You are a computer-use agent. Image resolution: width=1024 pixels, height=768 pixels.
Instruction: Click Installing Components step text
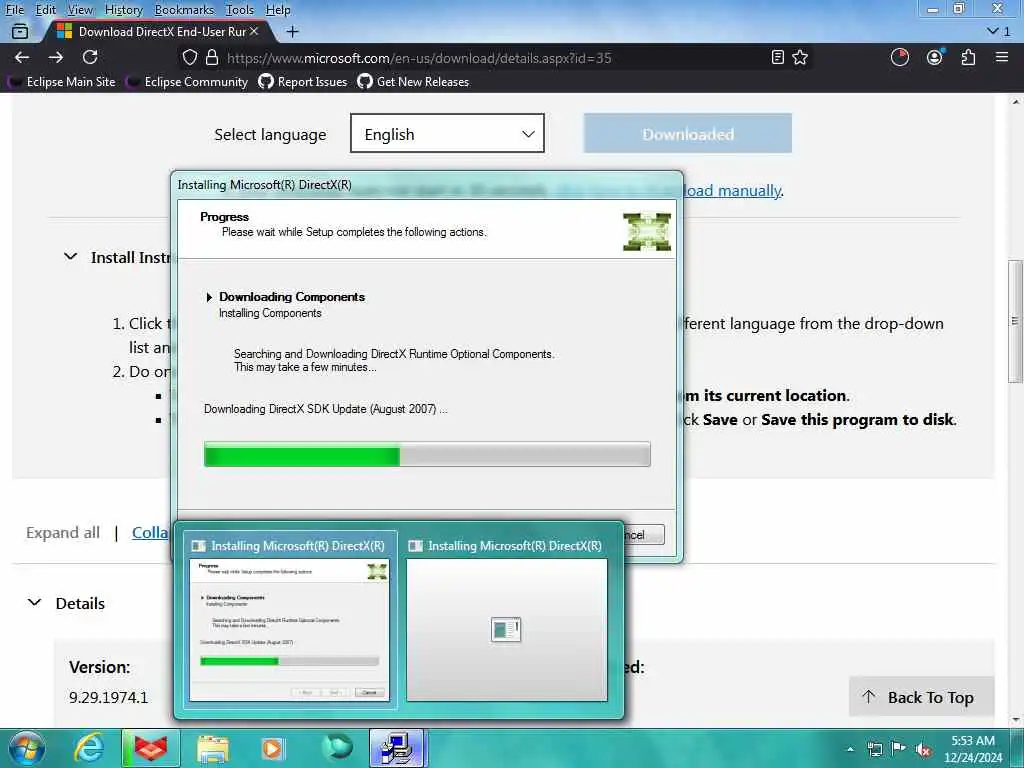[270, 313]
